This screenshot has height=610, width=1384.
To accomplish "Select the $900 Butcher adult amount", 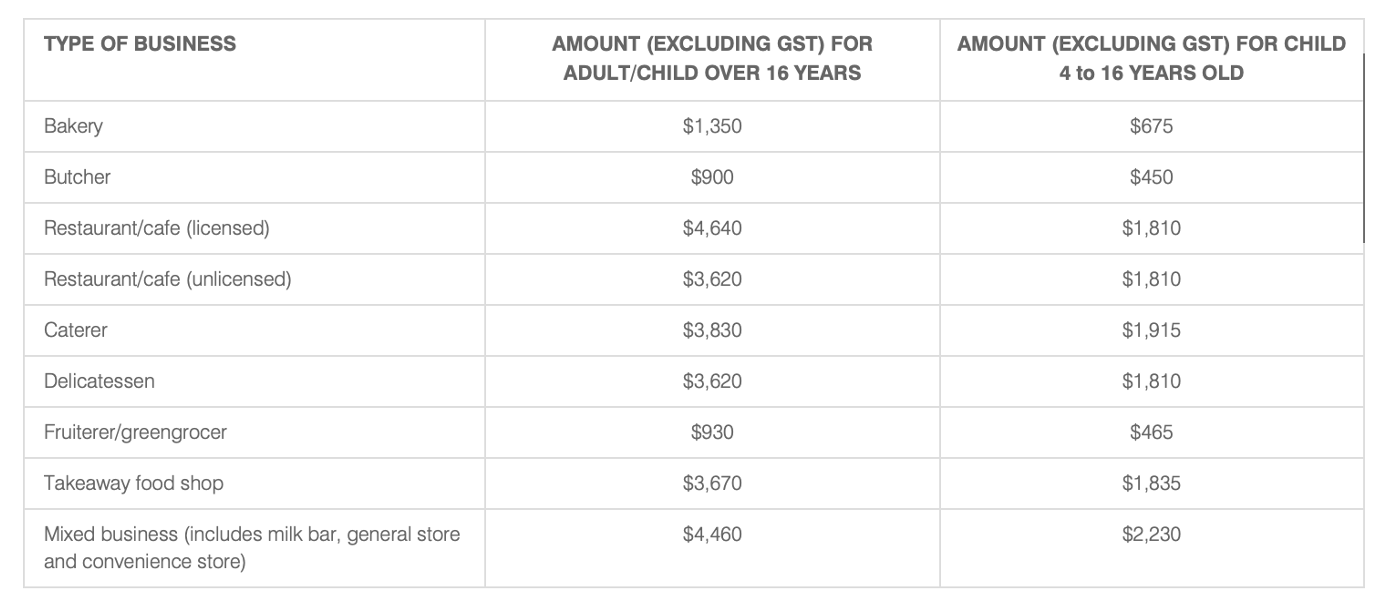I will [x=712, y=177].
